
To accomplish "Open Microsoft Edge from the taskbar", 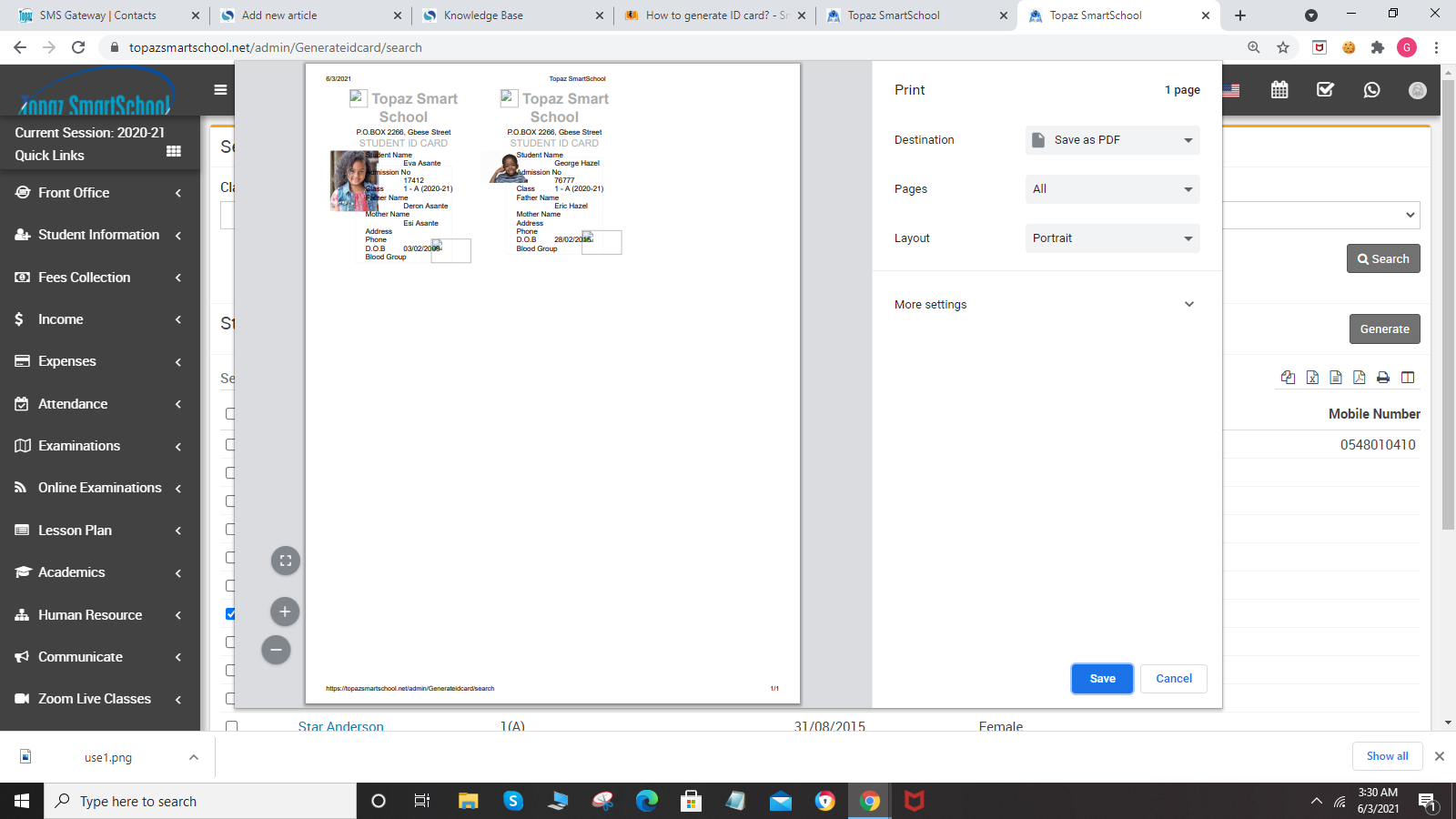I will coord(647,801).
